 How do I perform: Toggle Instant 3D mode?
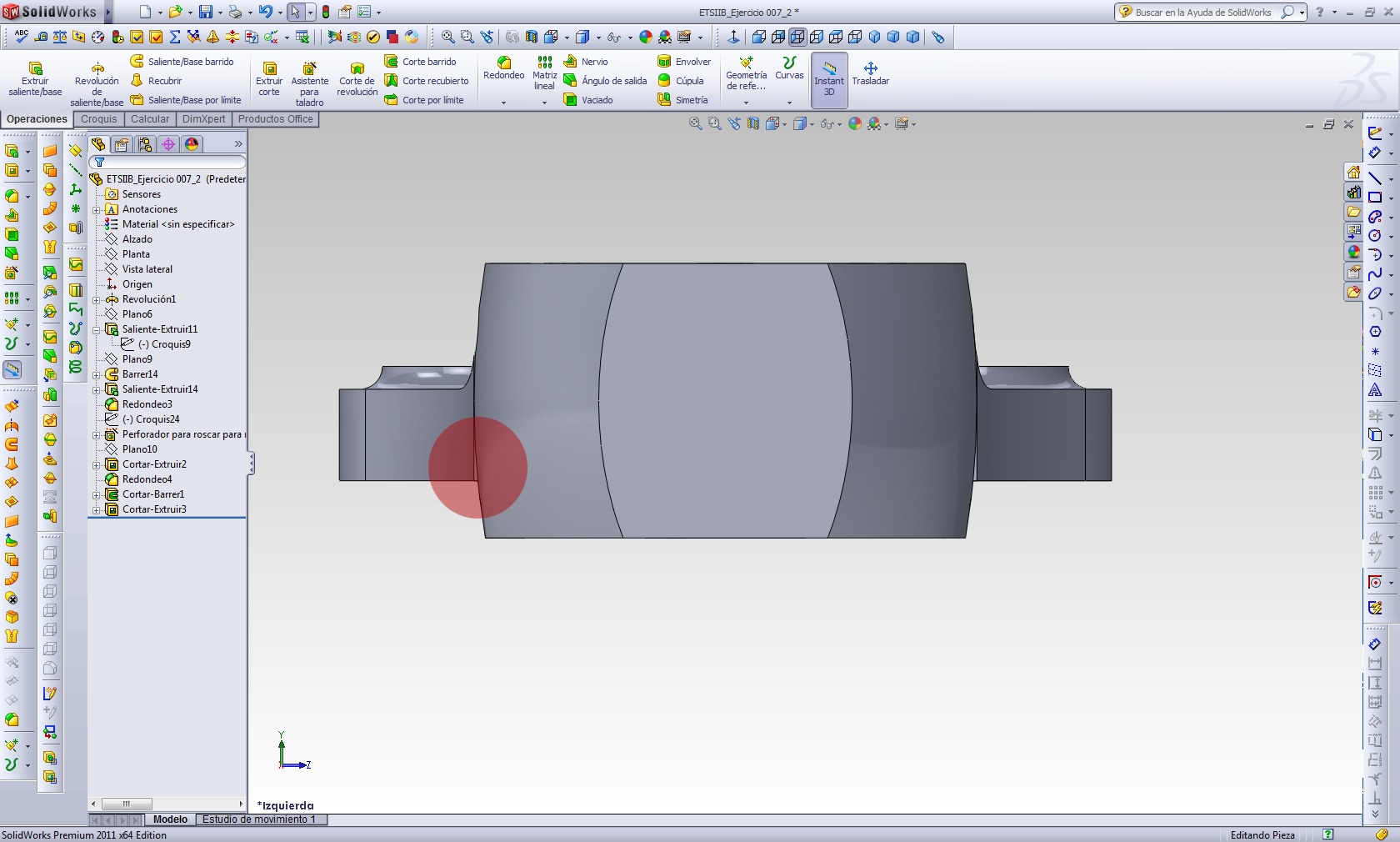coord(829,79)
